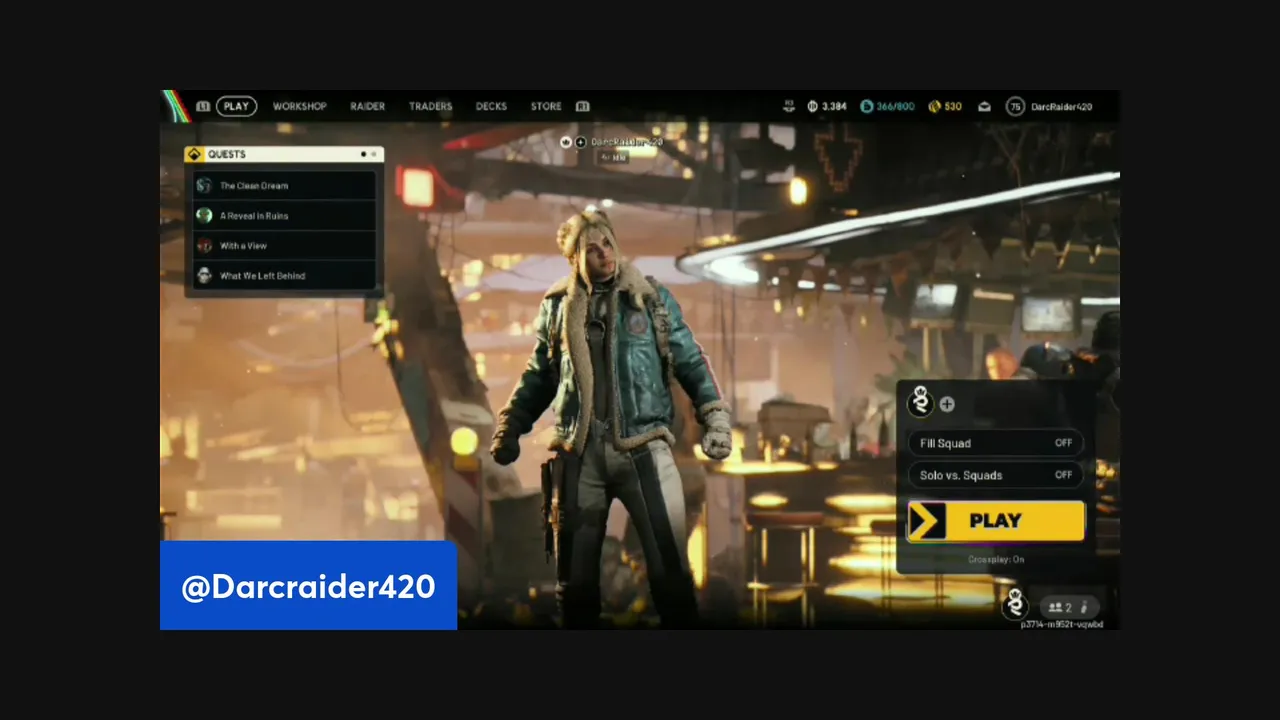Click the Crossplay: On label
This screenshot has height=720, width=1280.
996,559
